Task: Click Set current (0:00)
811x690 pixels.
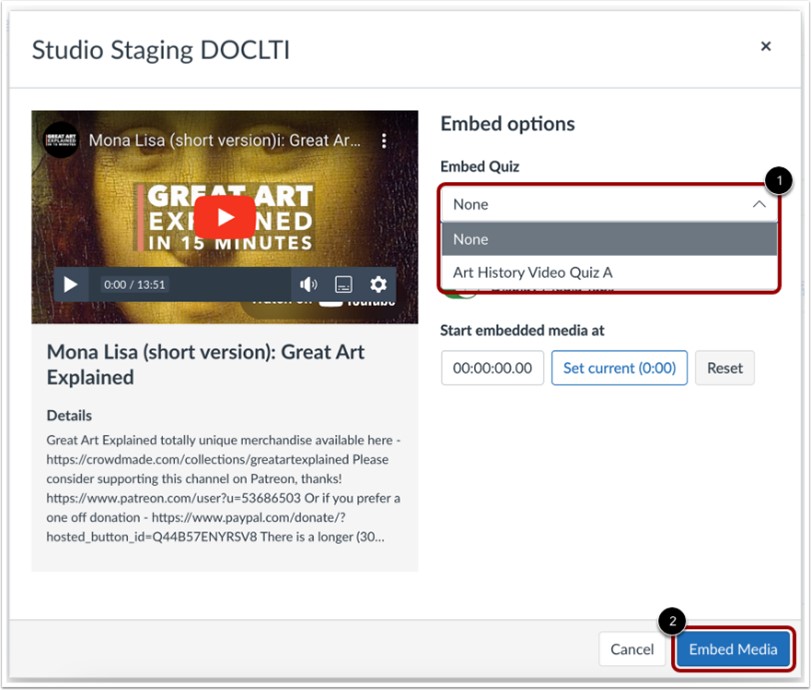Action: tap(619, 368)
